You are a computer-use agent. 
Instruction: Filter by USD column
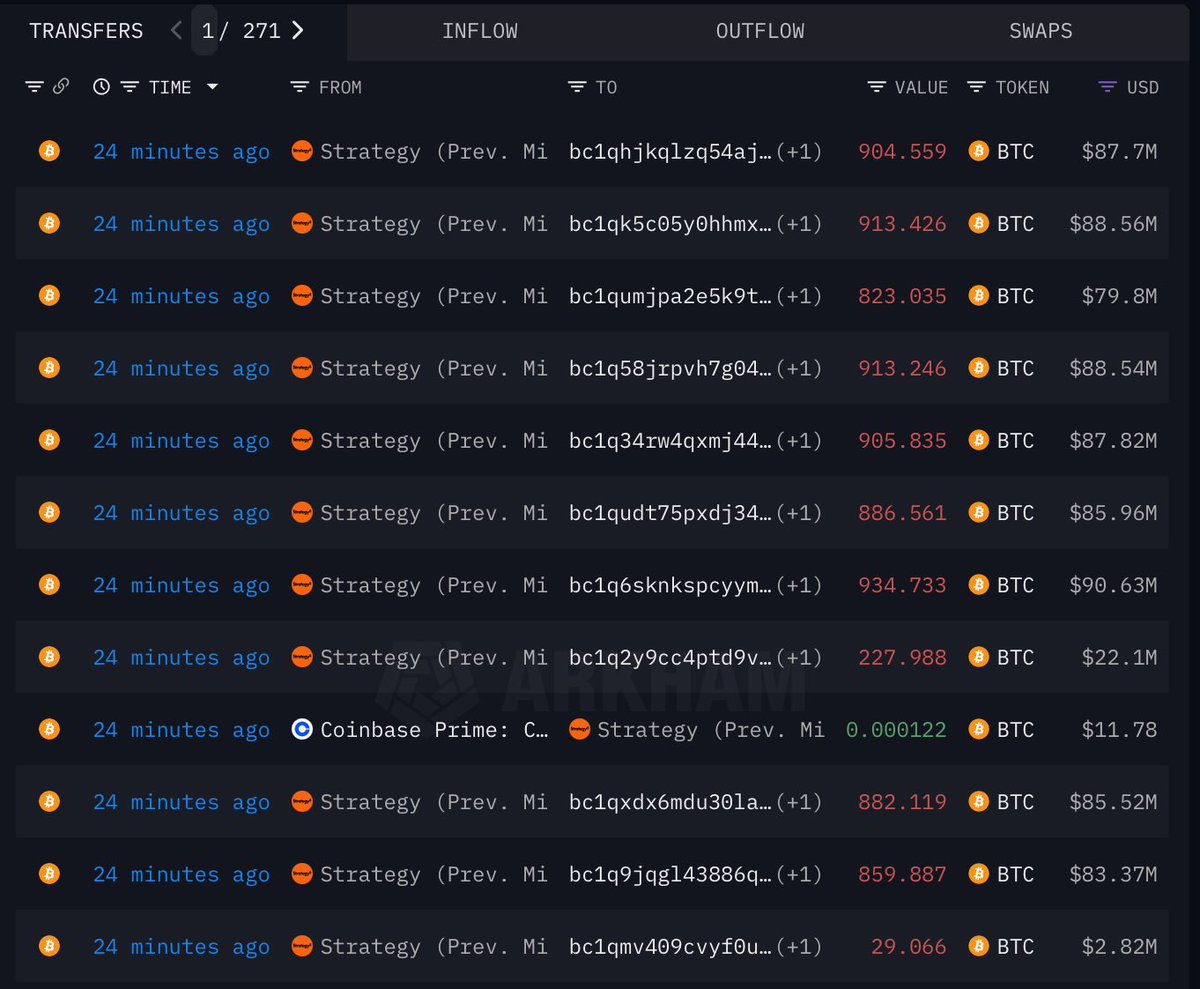click(1107, 87)
